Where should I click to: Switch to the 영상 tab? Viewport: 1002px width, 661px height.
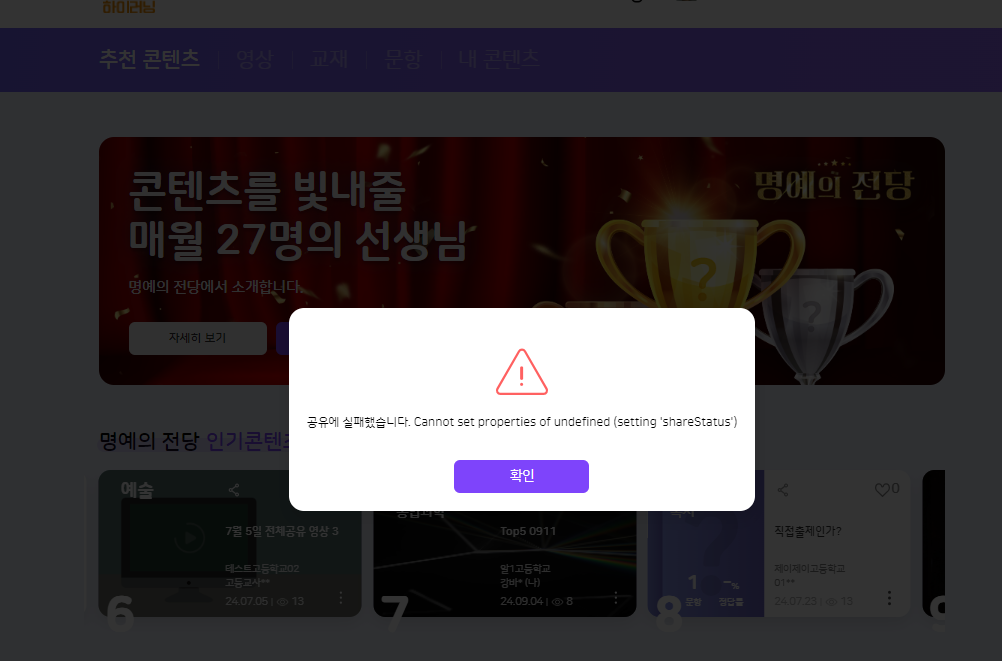click(254, 59)
